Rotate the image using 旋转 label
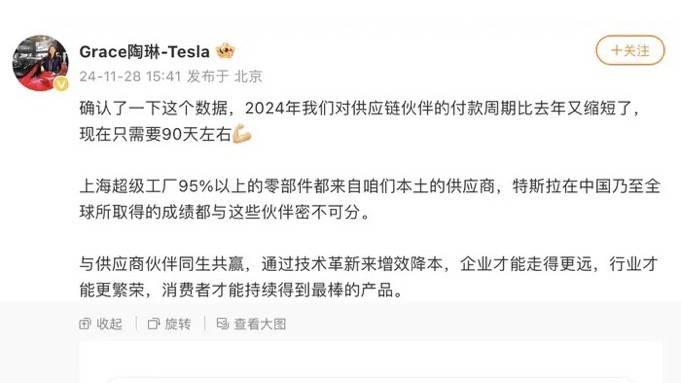 pos(178,324)
